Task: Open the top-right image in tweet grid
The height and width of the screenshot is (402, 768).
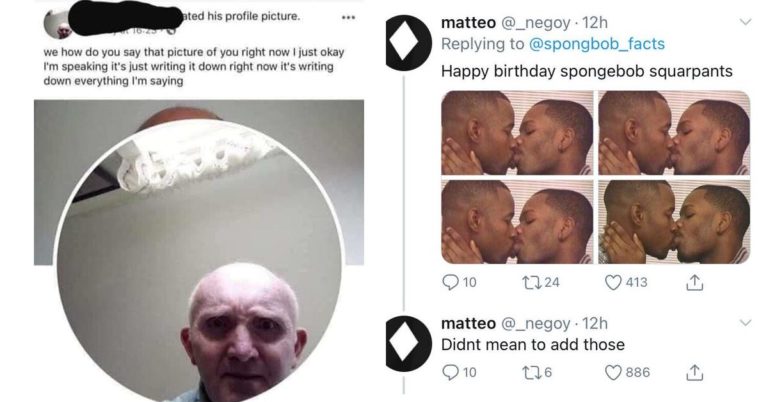Action: 674,132
